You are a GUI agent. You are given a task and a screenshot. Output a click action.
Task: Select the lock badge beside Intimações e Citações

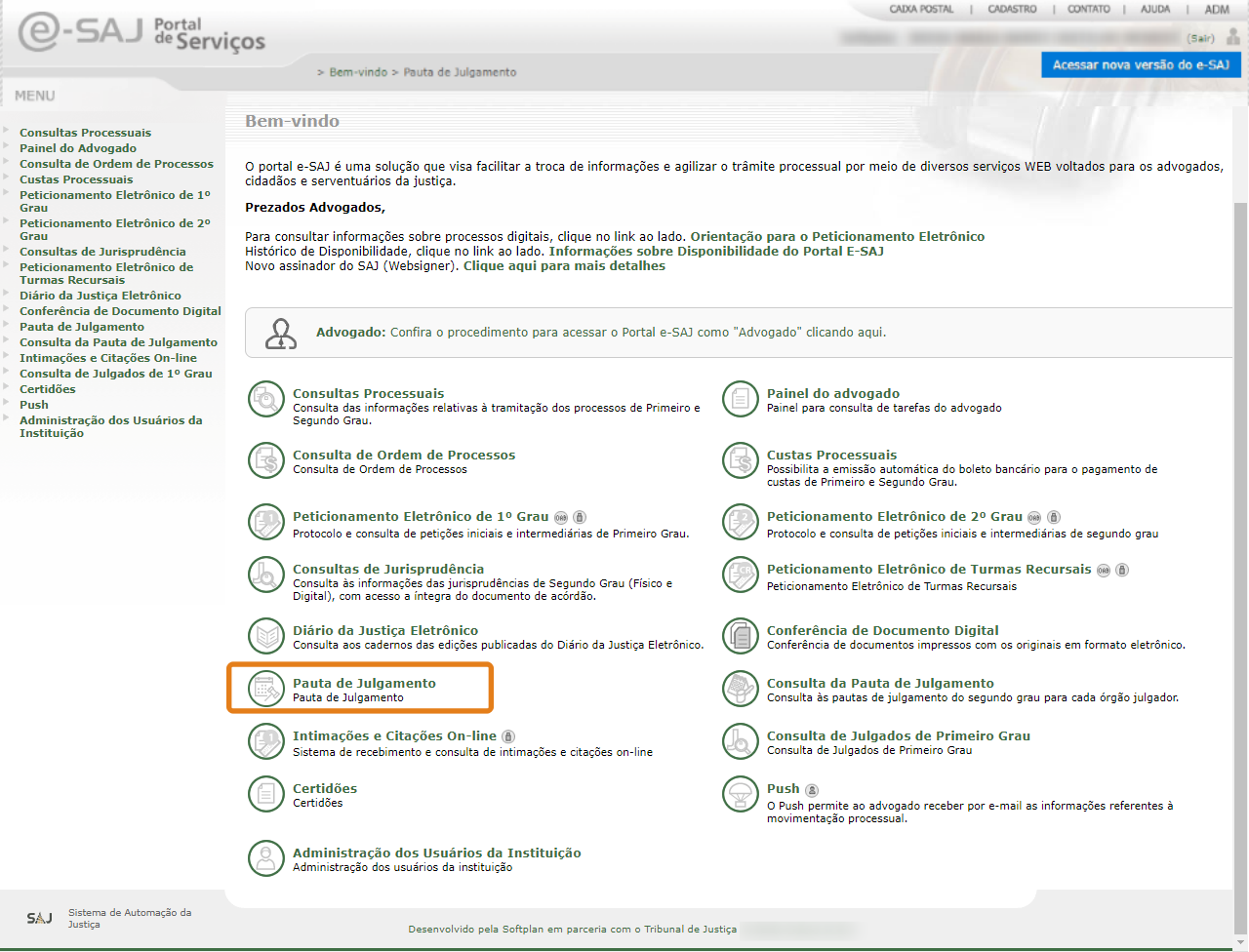pos(508,737)
